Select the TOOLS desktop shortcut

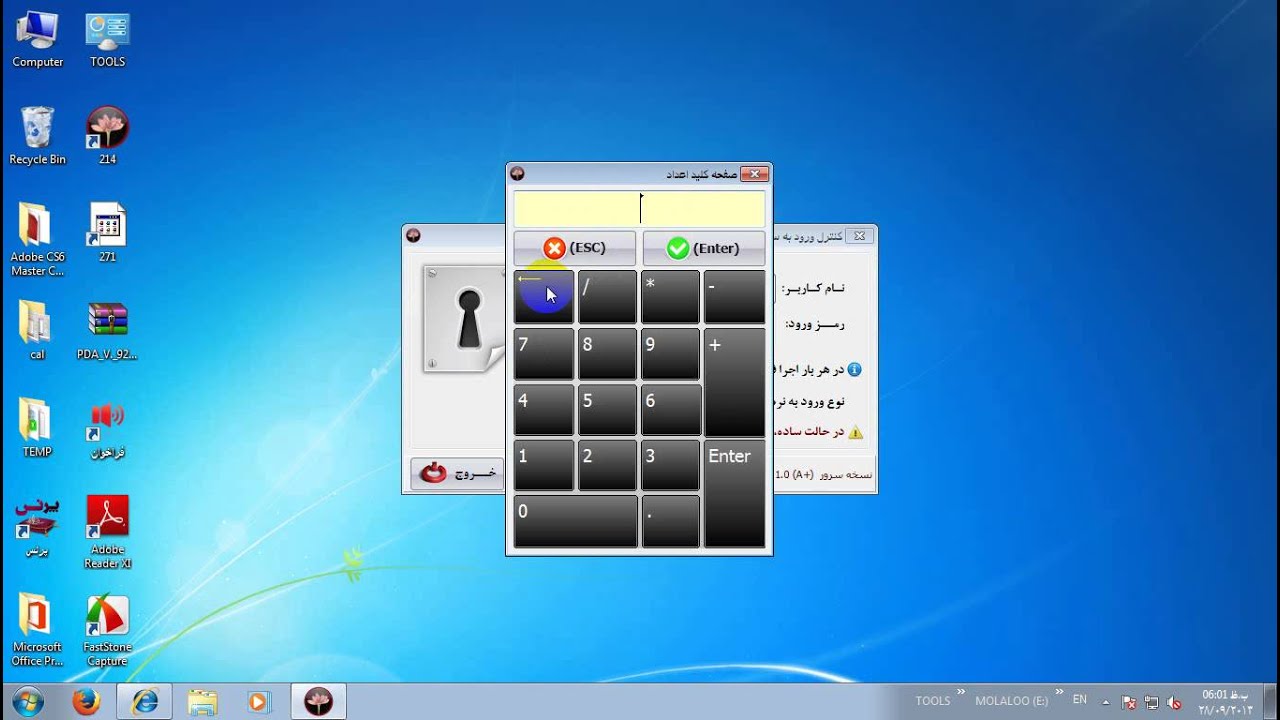click(107, 40)
